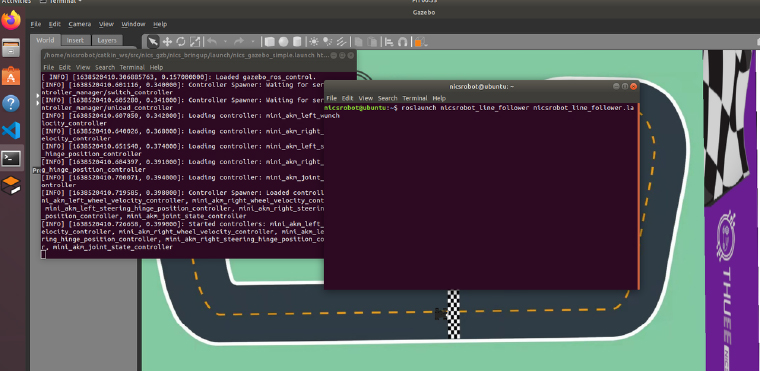Click the scrollbar of nicsrobot@ubuntu terminal

638,196
